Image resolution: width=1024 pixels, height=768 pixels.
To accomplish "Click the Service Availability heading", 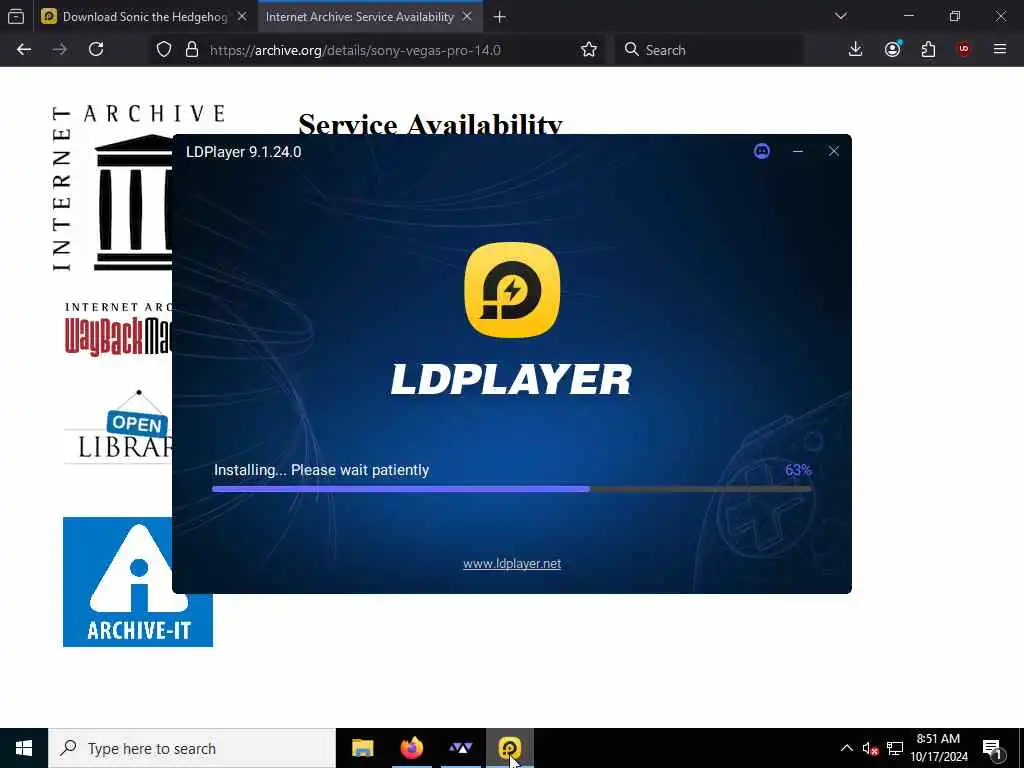I will pos(430,123).
